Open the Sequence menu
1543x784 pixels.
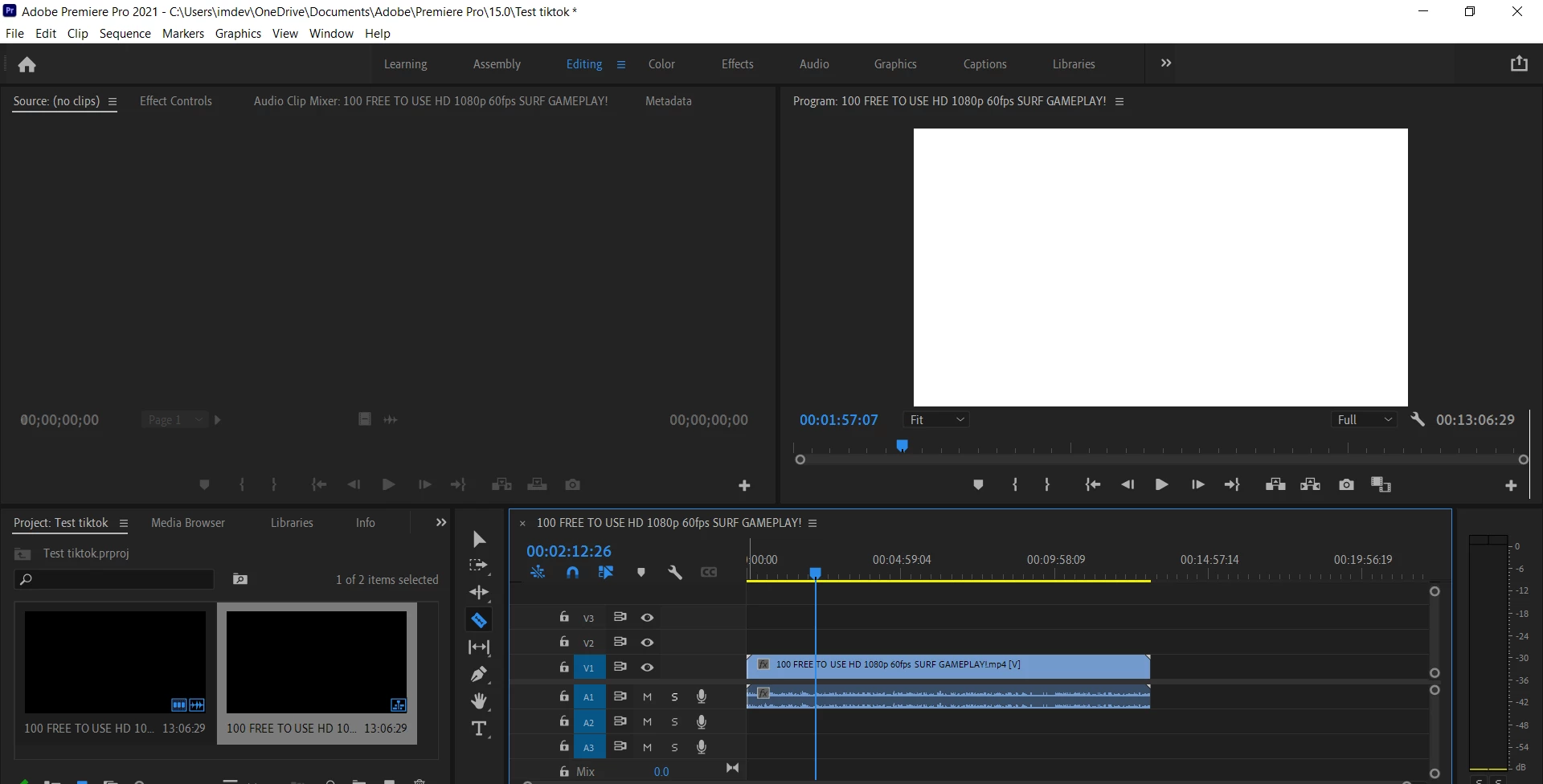pos(125,34)
